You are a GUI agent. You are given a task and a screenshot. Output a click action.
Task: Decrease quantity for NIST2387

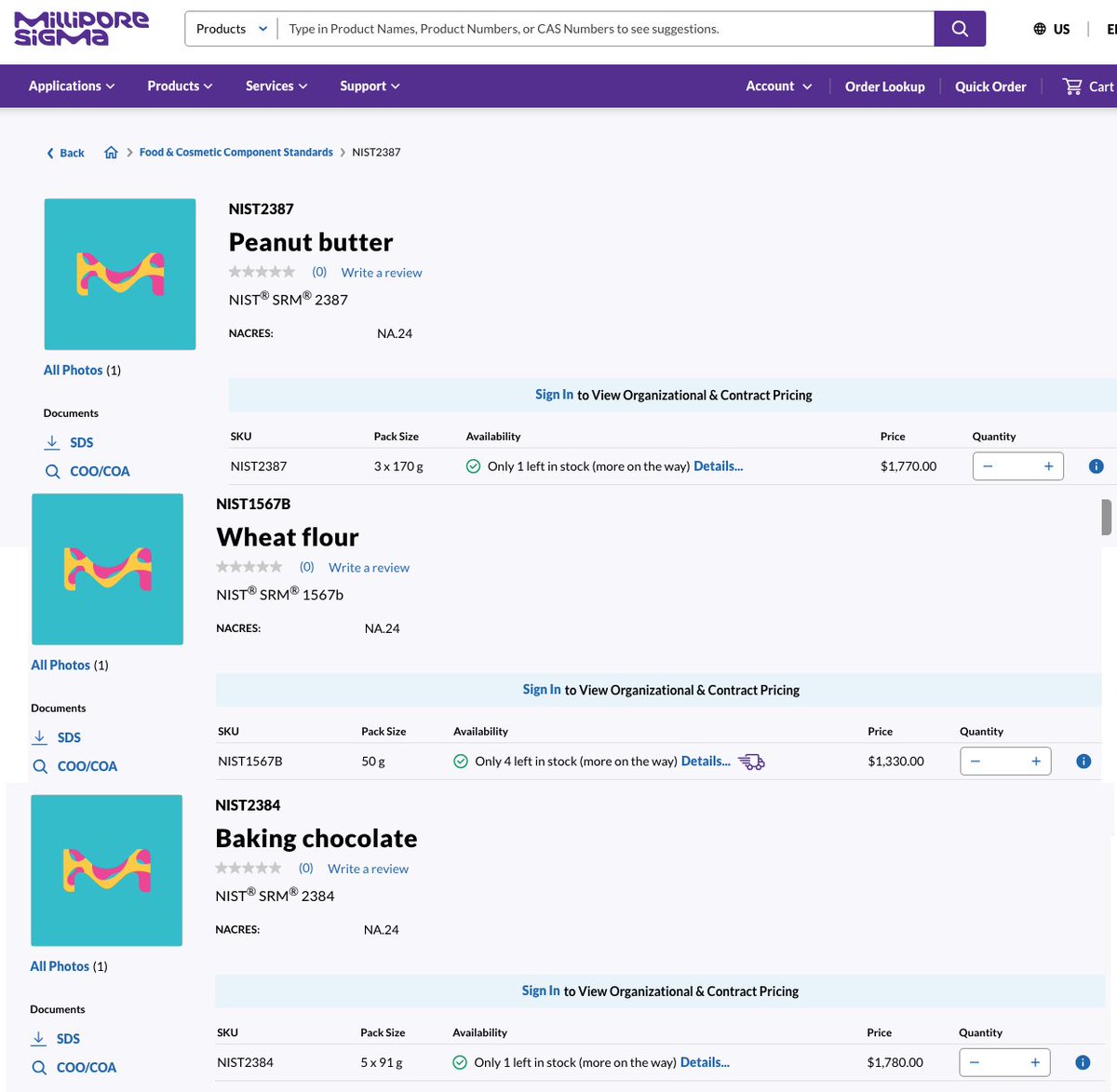[x=988, y=466]
